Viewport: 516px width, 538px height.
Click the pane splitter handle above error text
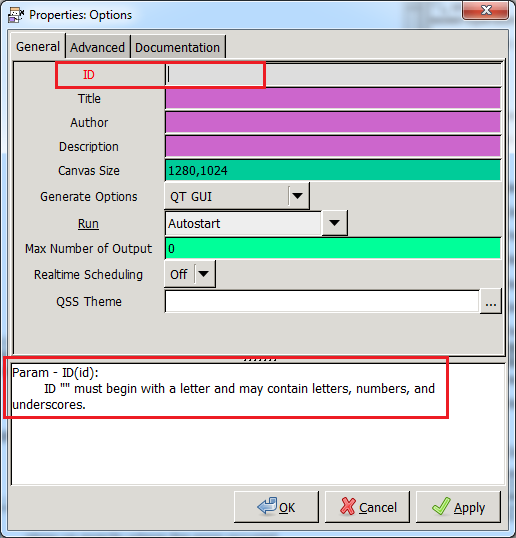tap(260, 360)
